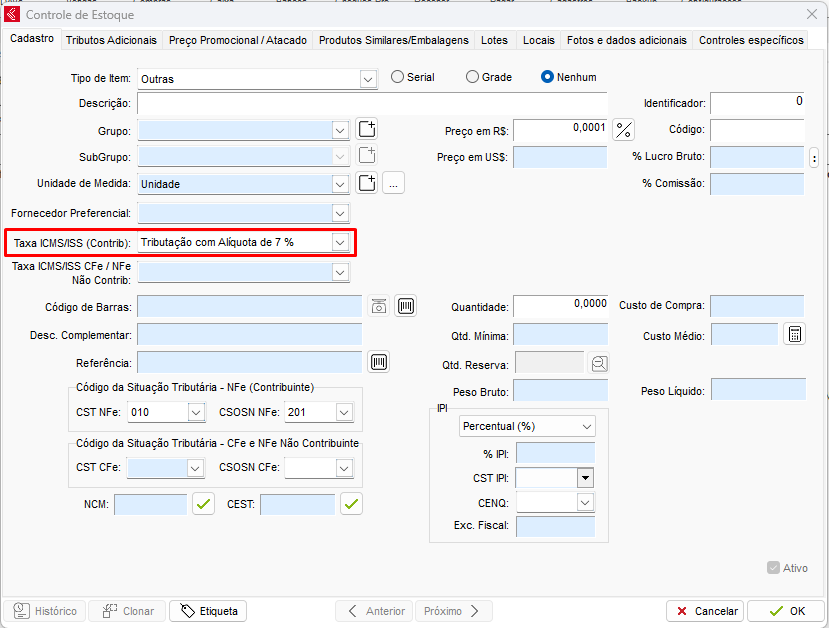This screenshot has width=829, height=628.
Task: Click the camera icon beside Código de Barras
Action: [x=379, y=306]
